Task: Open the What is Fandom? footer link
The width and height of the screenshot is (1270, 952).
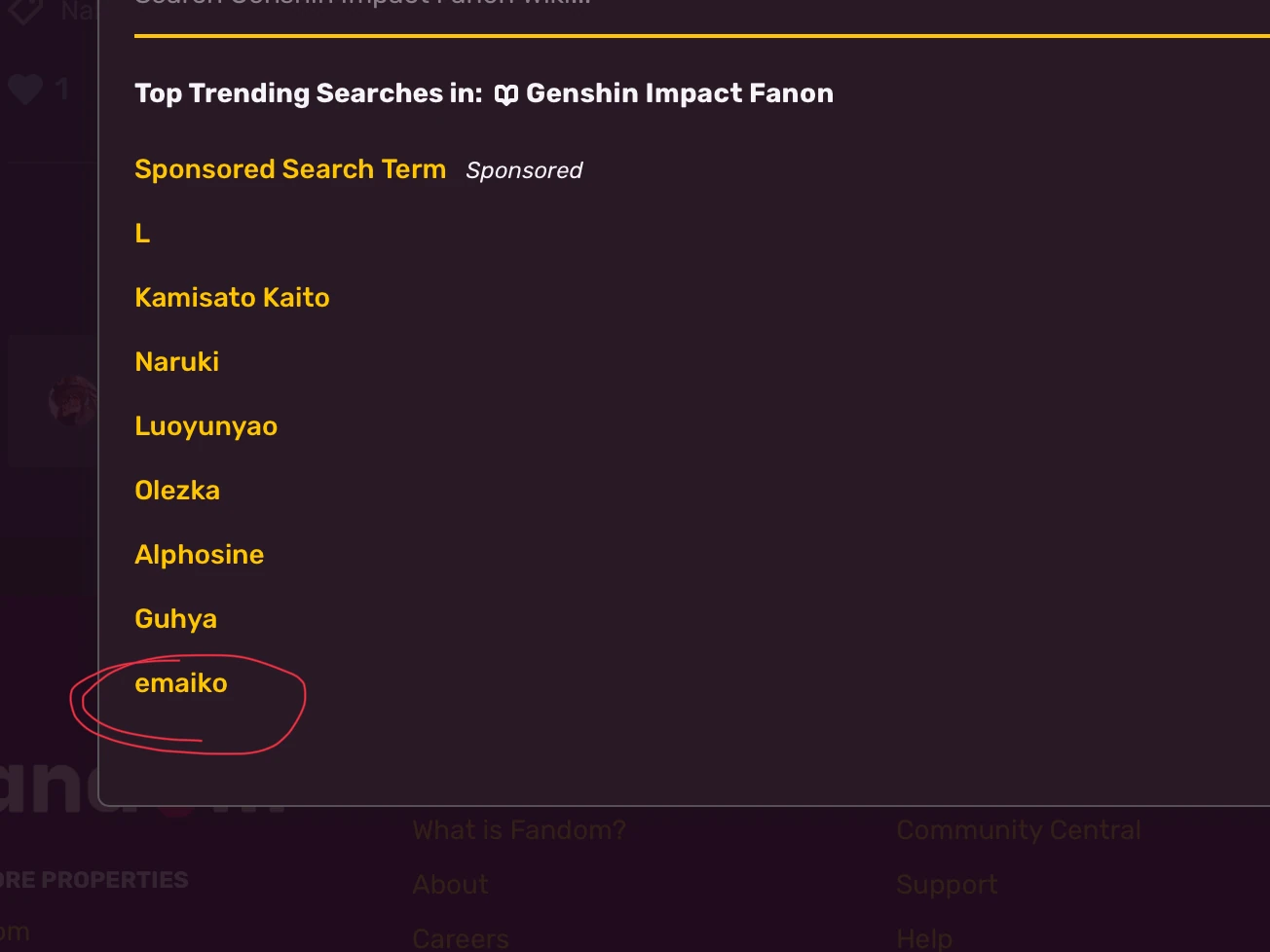Action: point(519,830)
